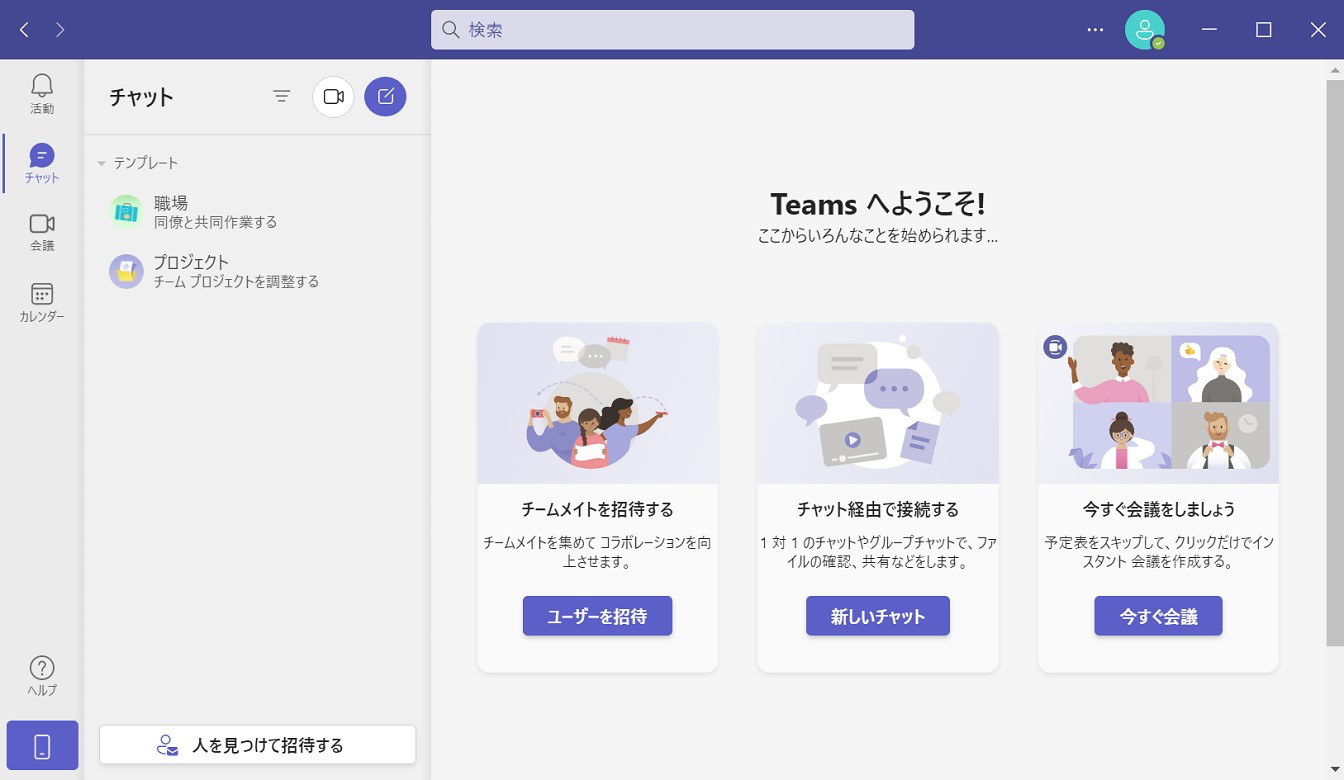Click the new chat compose icon
Viewport: 1344px width, 780px height.
pyautogui.click(x=385, y=97)
